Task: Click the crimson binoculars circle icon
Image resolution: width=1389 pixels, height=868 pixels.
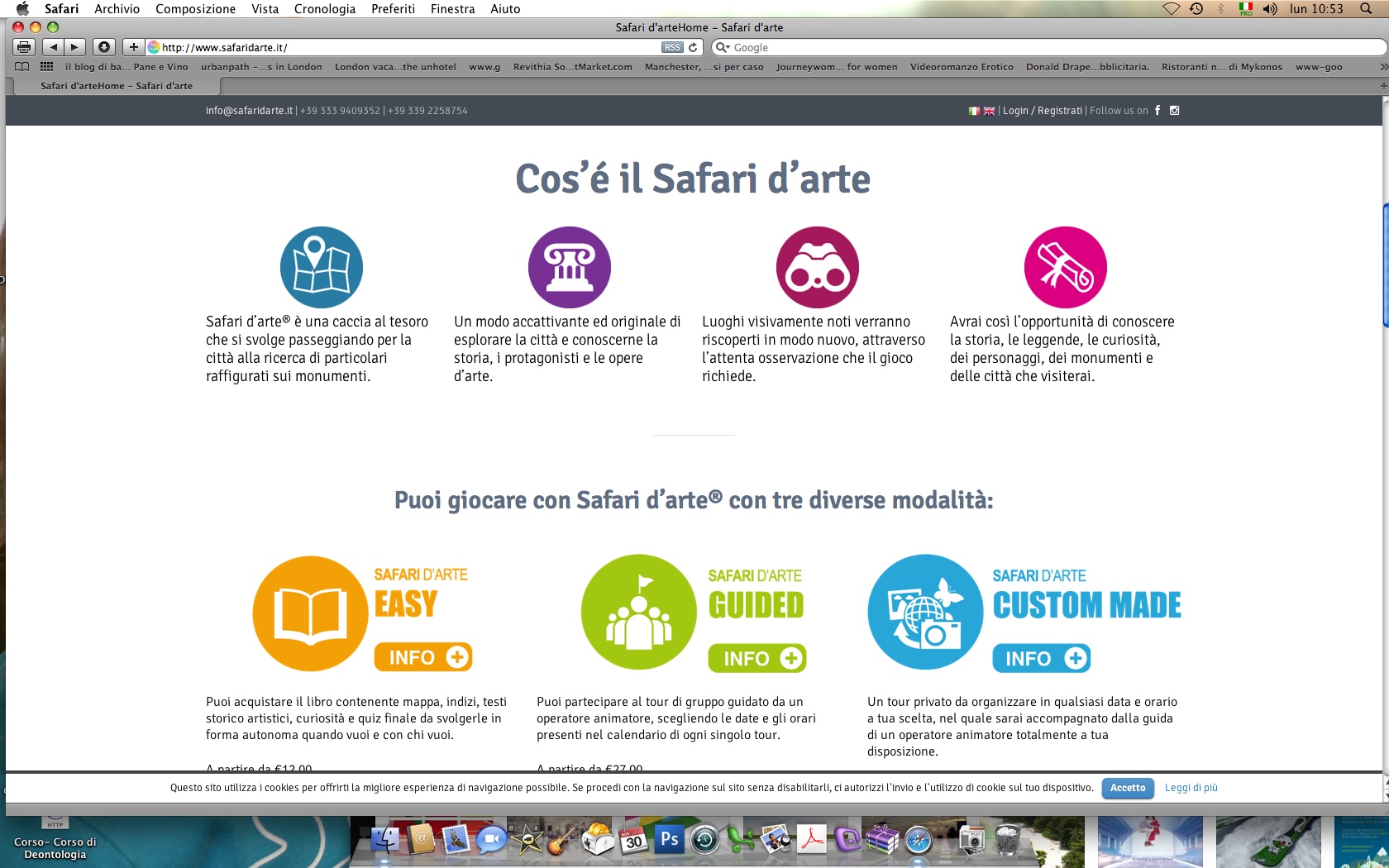Action: coord(818,267)
